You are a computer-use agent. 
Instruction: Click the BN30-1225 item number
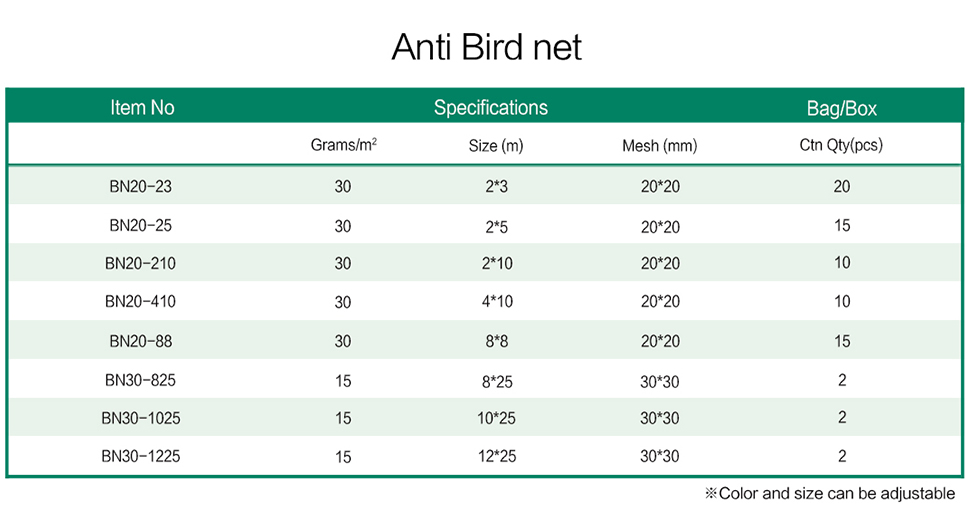point(141,456)
